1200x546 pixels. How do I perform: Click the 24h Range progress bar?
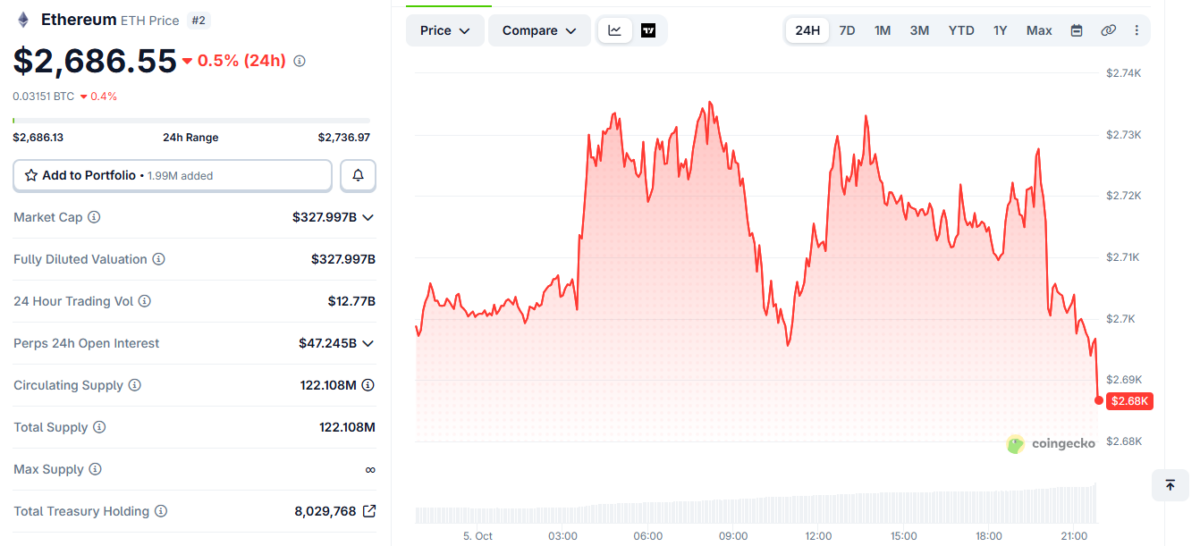[191, 121]
